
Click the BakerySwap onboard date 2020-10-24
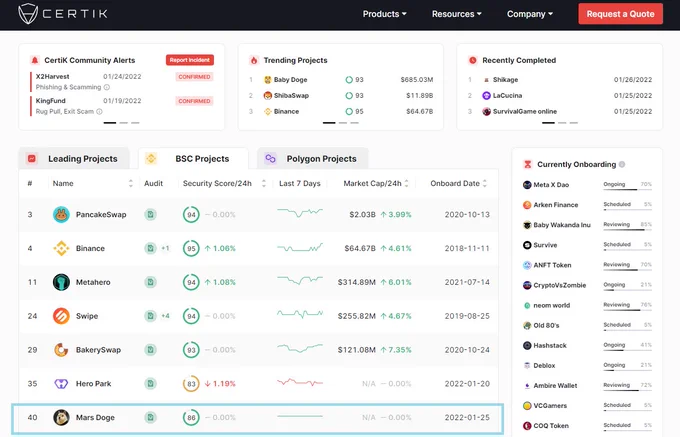coord(467,350)
